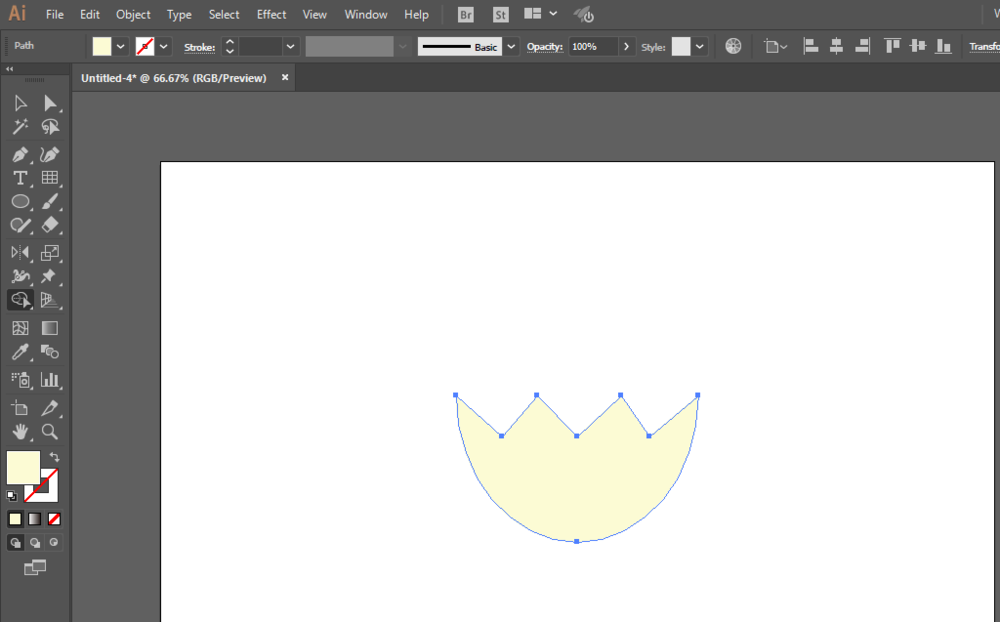Screen dimensions: 1000x622
Task: Open the Window menu
Action: coord(366,14)
